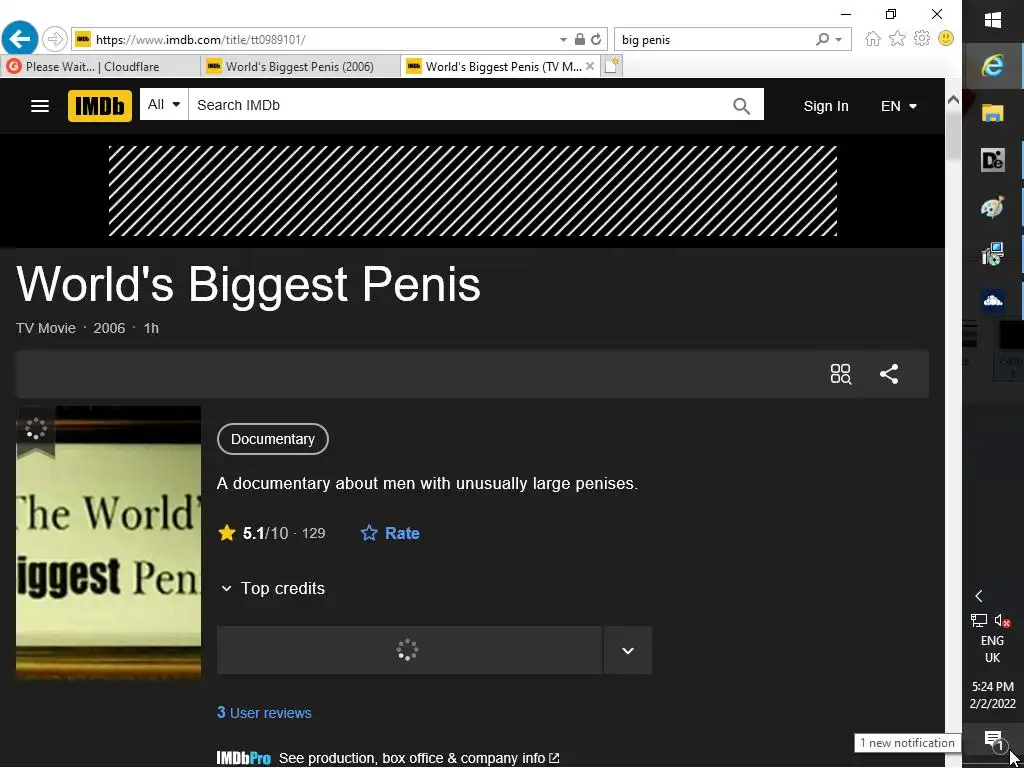Click the smiley feedback icon
The width and height of the screenshot is (1024, 768).
946,38
